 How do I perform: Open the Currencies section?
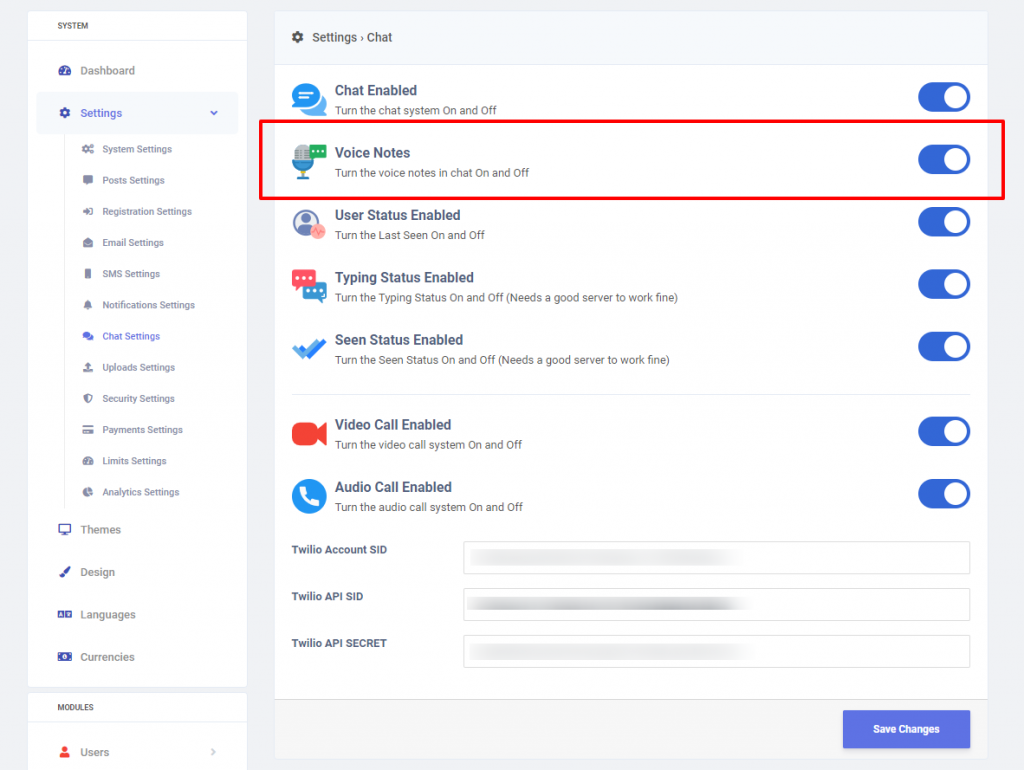click(x=107, y=657)
